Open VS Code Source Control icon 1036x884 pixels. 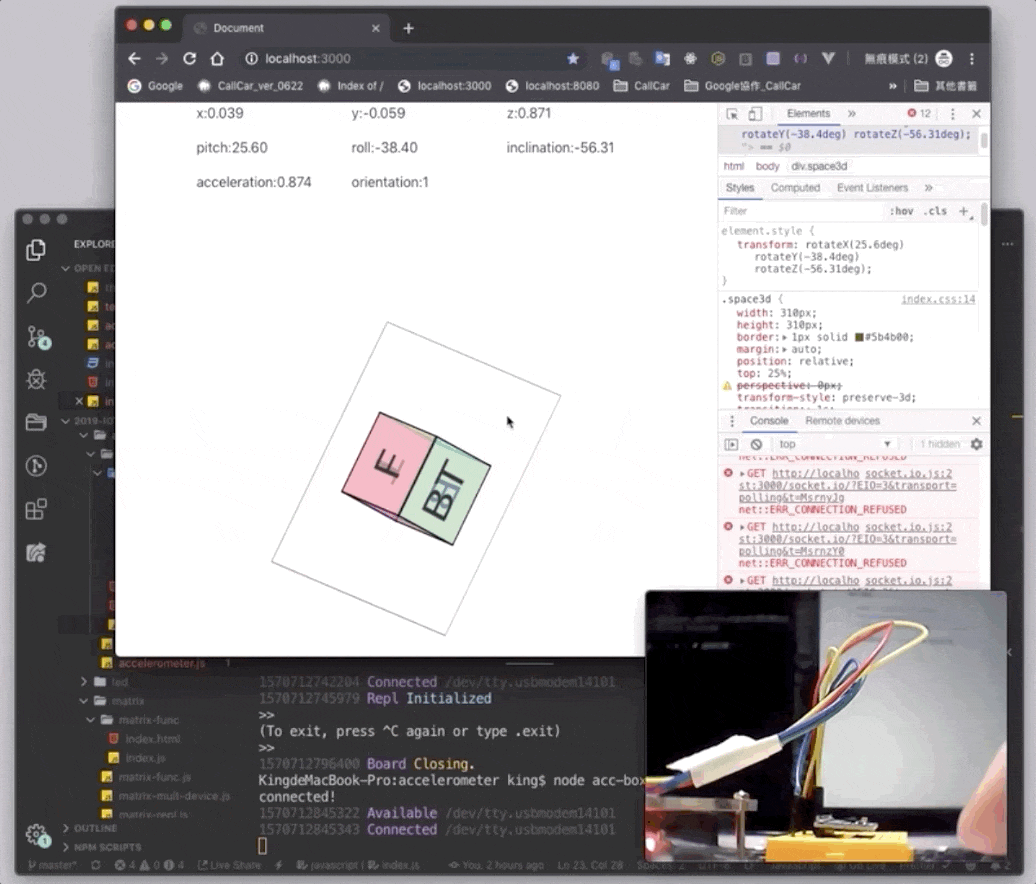tap(38, 337)
